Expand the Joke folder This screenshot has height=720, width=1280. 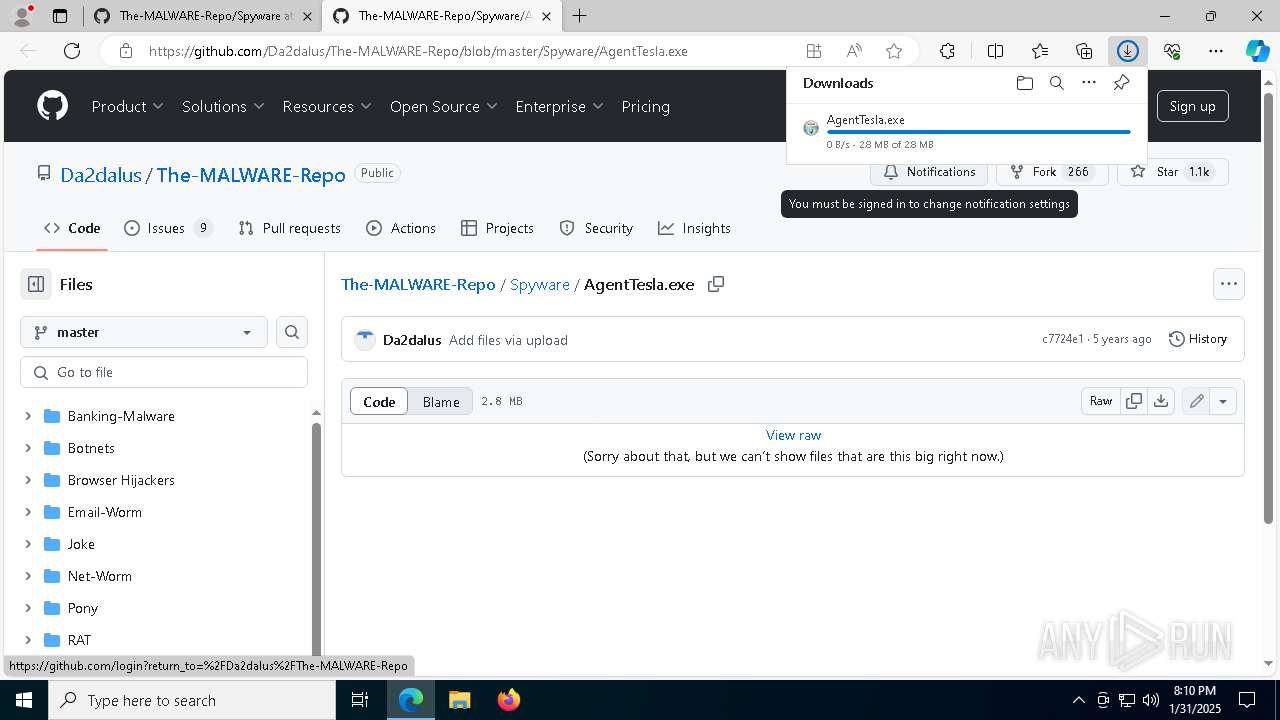[x=28, y=544]
